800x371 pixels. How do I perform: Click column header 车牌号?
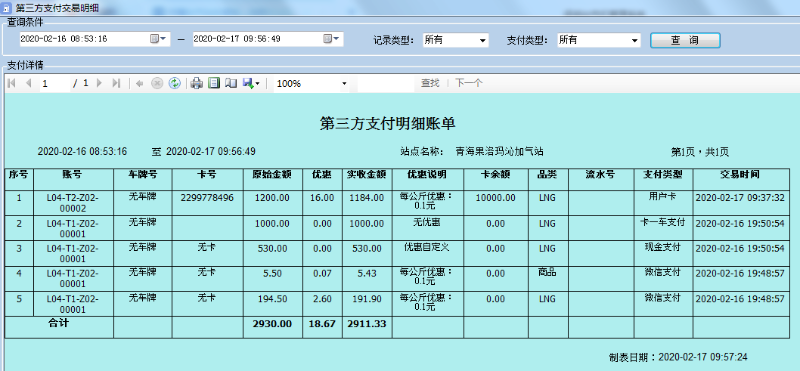[x=142, y=175]
